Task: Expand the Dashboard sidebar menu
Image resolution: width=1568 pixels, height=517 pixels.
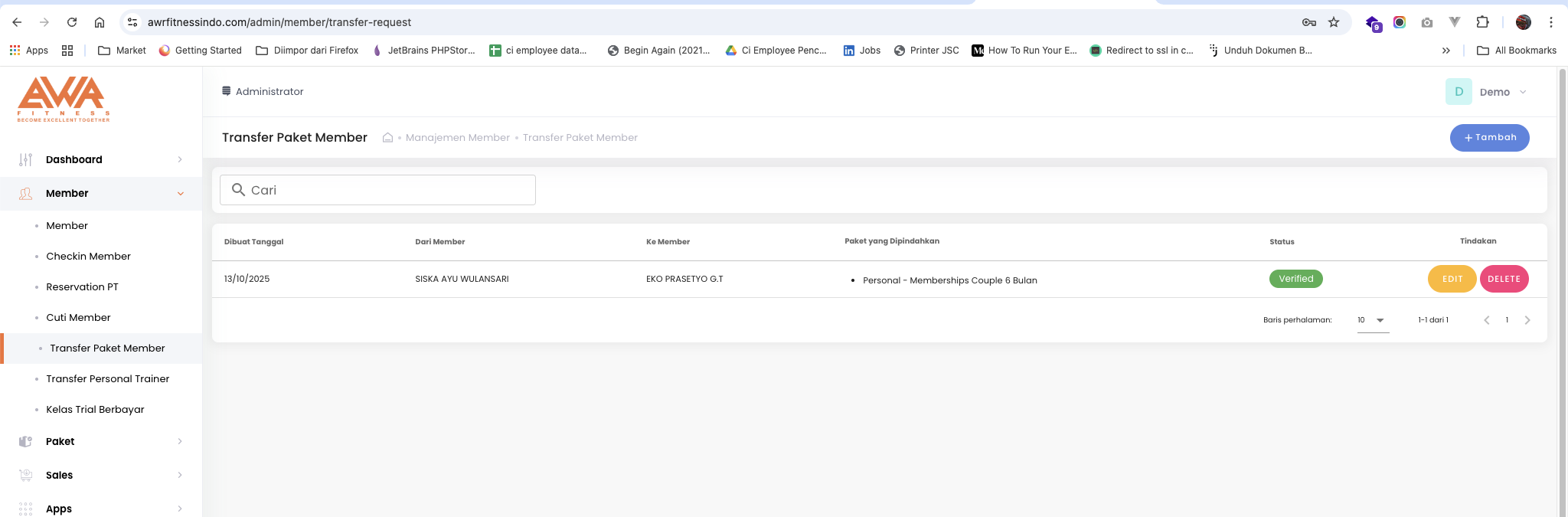Action: [180, 159]
